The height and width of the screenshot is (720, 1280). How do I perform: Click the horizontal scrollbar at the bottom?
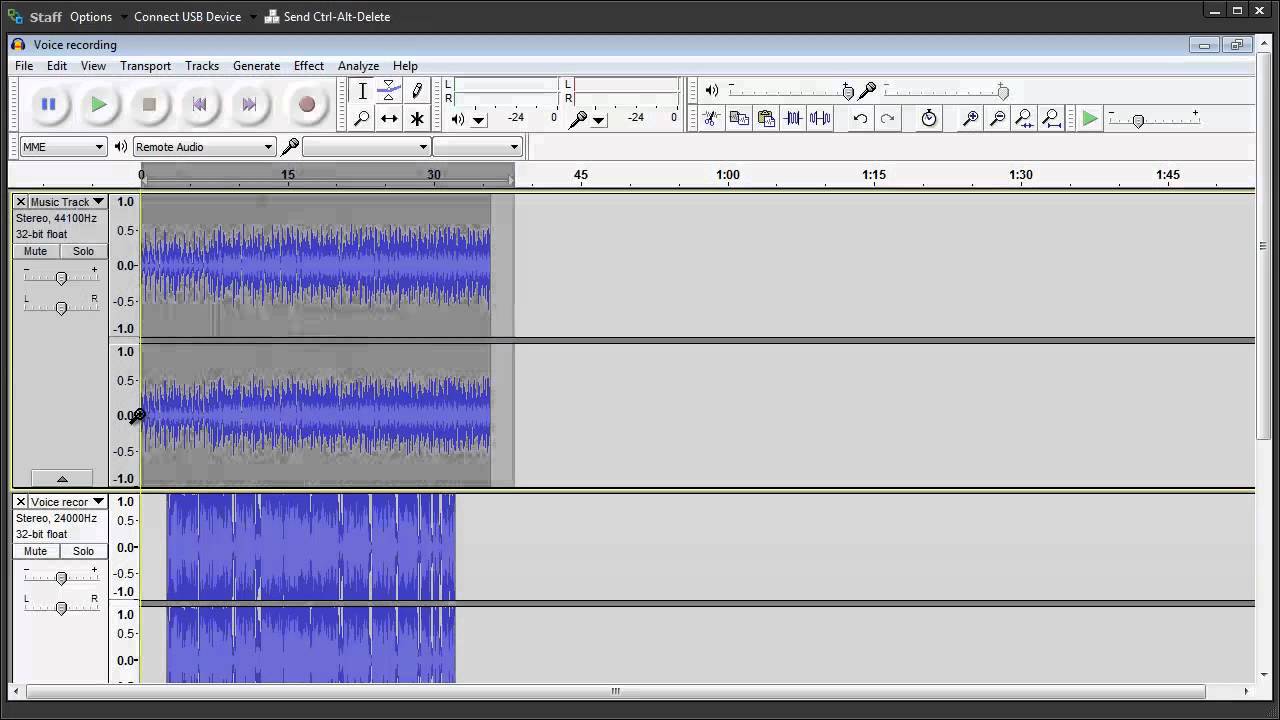coord(616,691)
